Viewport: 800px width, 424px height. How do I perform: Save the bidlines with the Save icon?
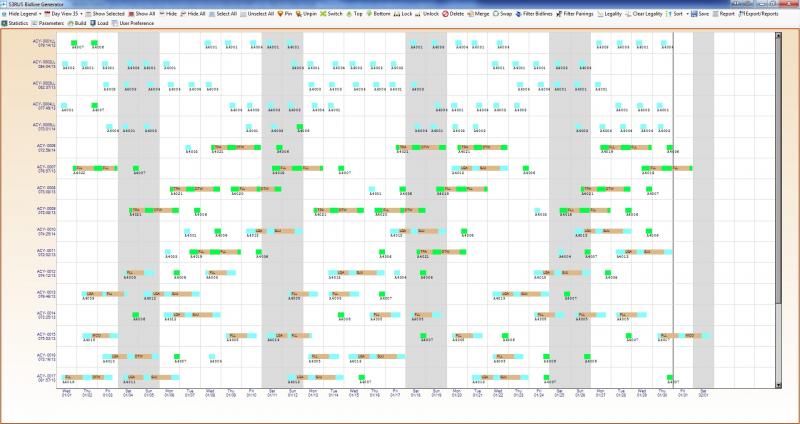click(x=699, y=14)
